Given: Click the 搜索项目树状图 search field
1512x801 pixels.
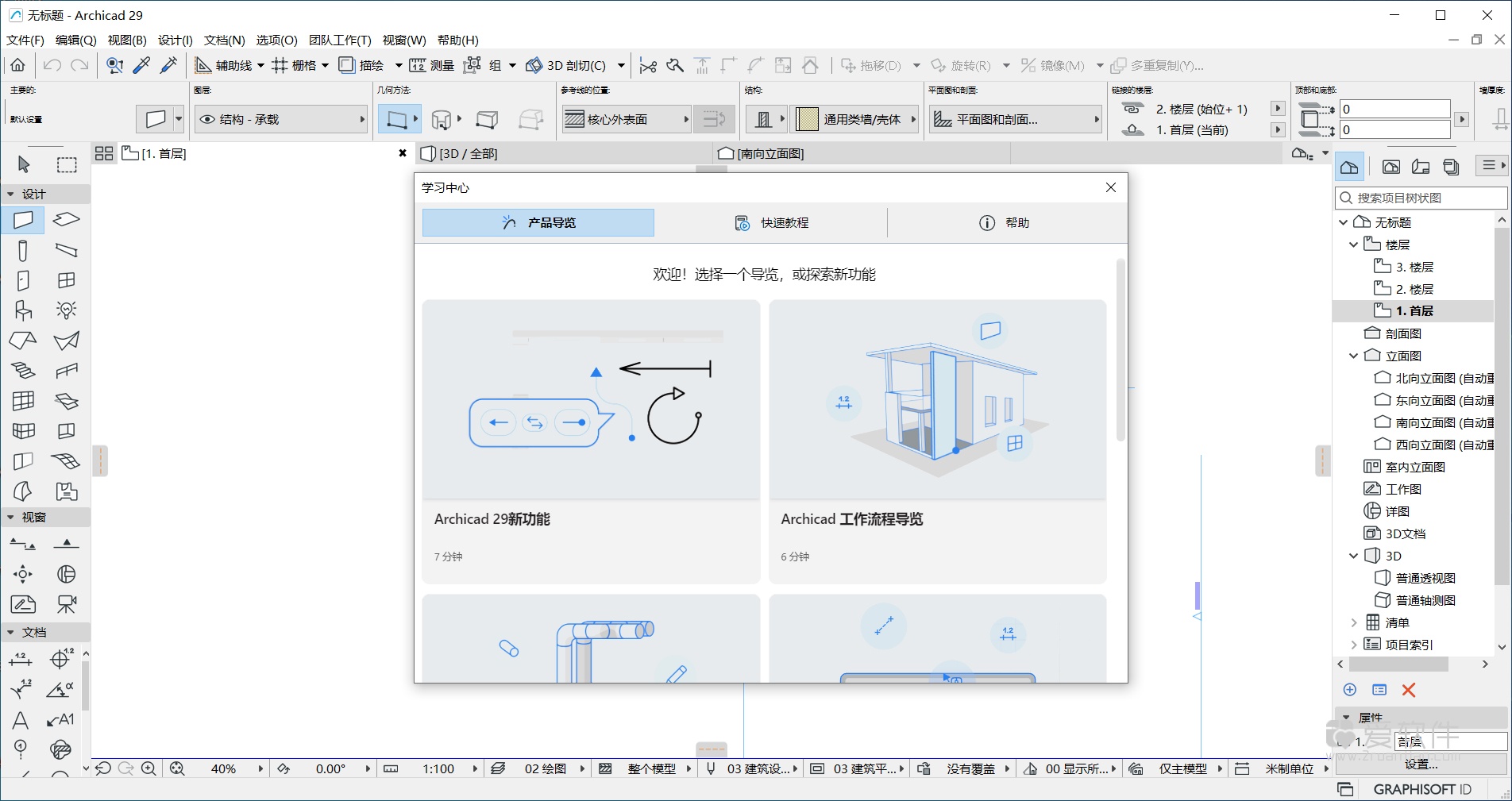Looking at the screenshot, I should pos(1421,198).
